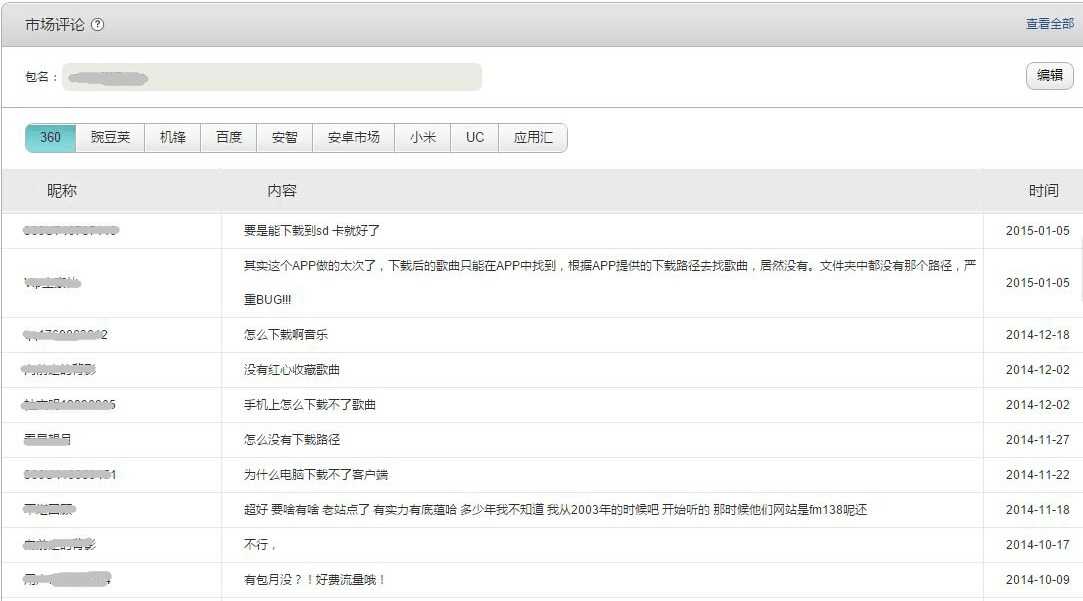Select the UC market tab
This screenshot has height=601, width=1083.
(x=475, y=138)
